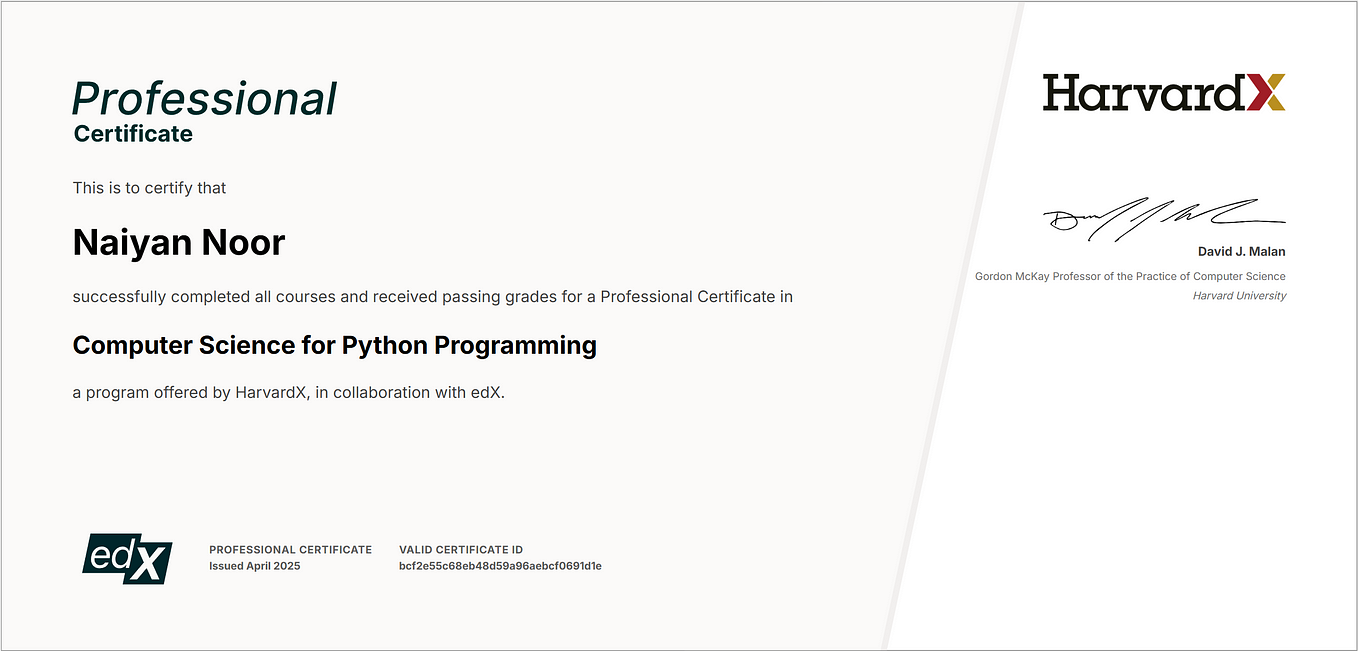Click 'a program offered by HarvardX' line
This screenshot has width=1358, height=651.
(289, 393)
